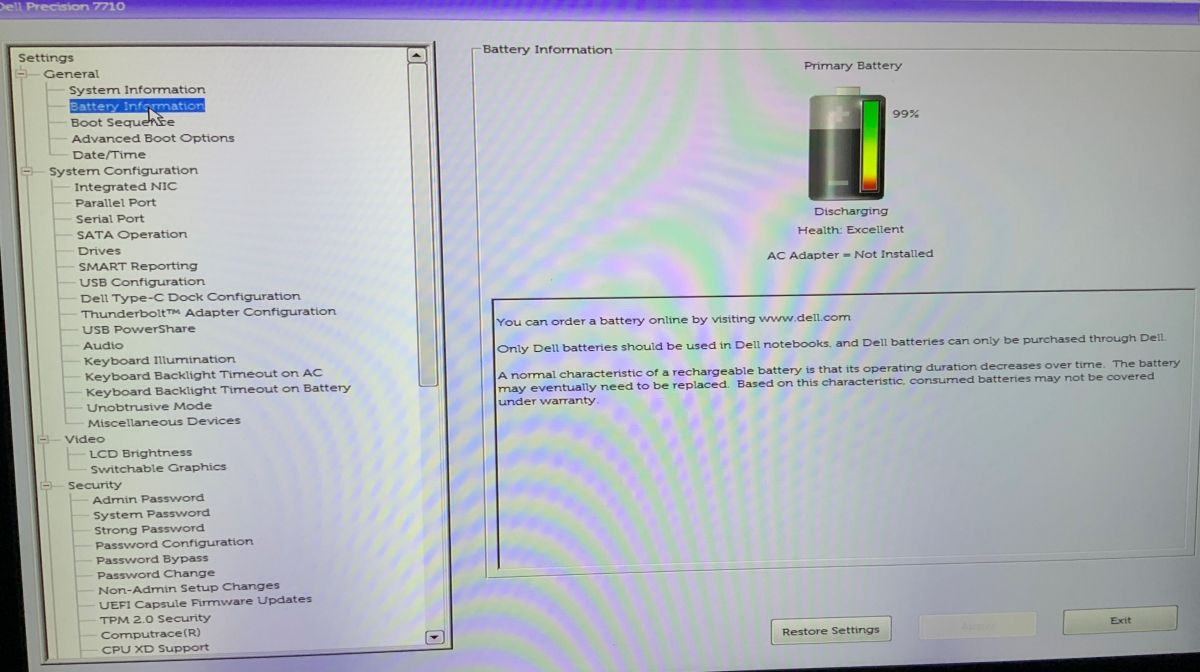The image size is (1200, 672).
Task: Open USB Configuration
Action: 142,282
